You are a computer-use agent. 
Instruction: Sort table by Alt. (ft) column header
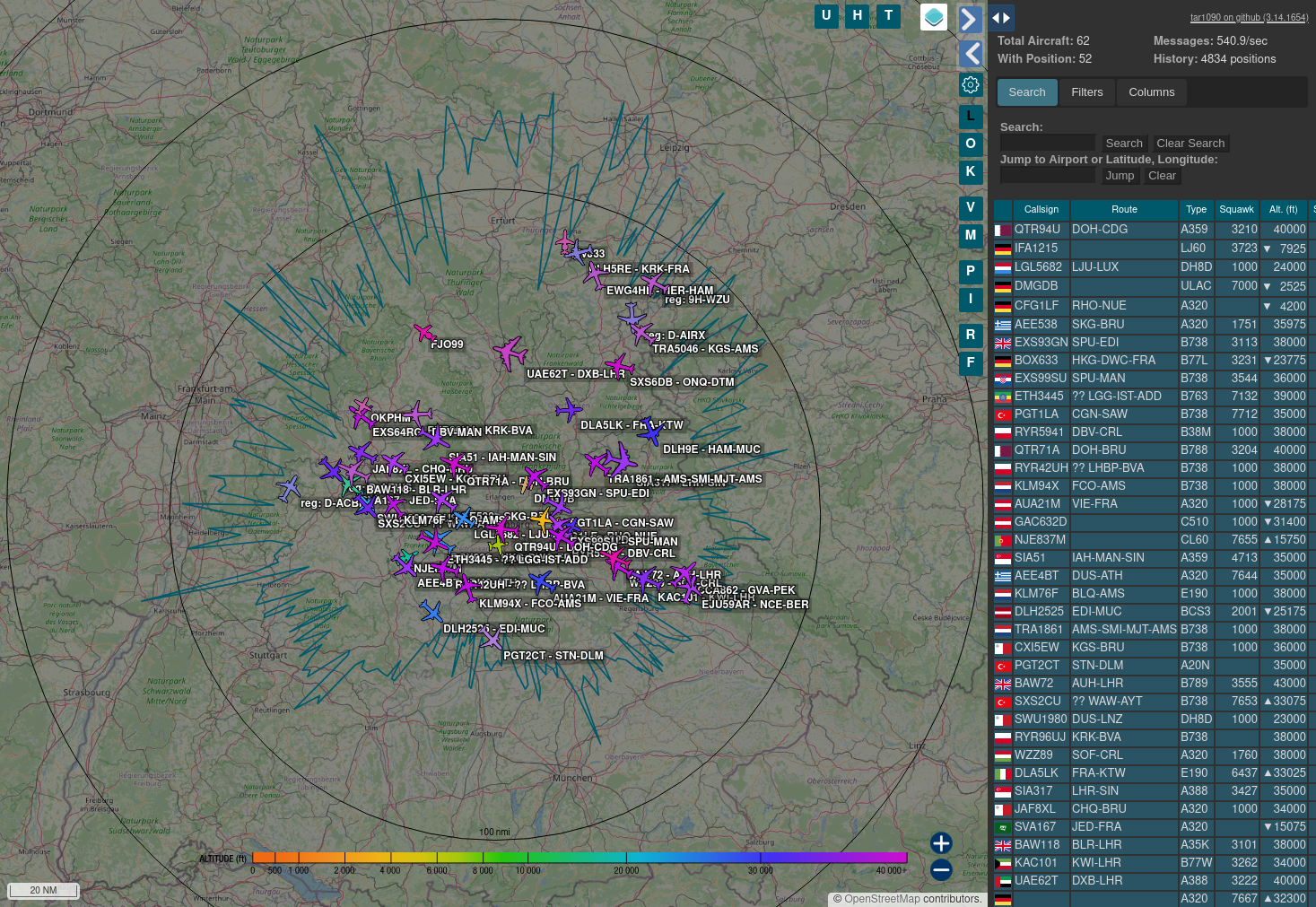(1284, 210)
